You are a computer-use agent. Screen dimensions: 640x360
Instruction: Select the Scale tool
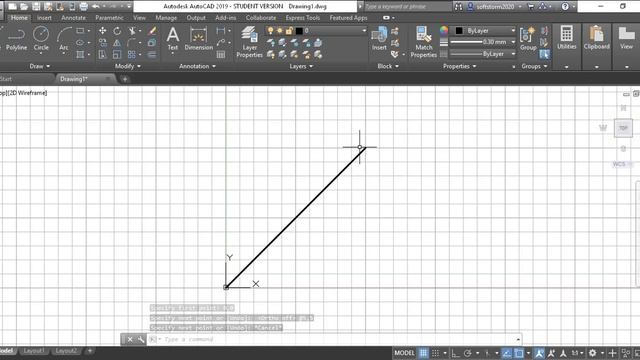117,54
